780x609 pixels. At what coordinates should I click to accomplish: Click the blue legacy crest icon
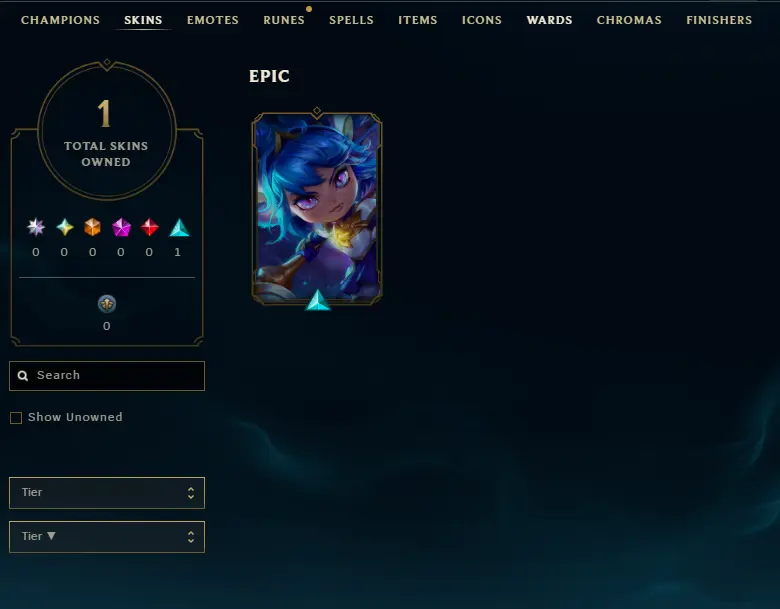107,304
